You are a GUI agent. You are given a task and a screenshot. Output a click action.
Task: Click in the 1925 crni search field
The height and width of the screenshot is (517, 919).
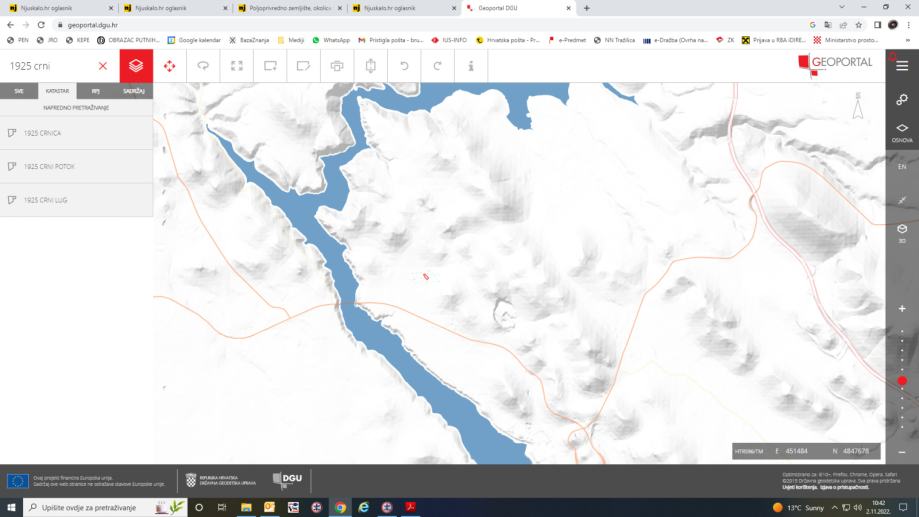pos(48,66)
